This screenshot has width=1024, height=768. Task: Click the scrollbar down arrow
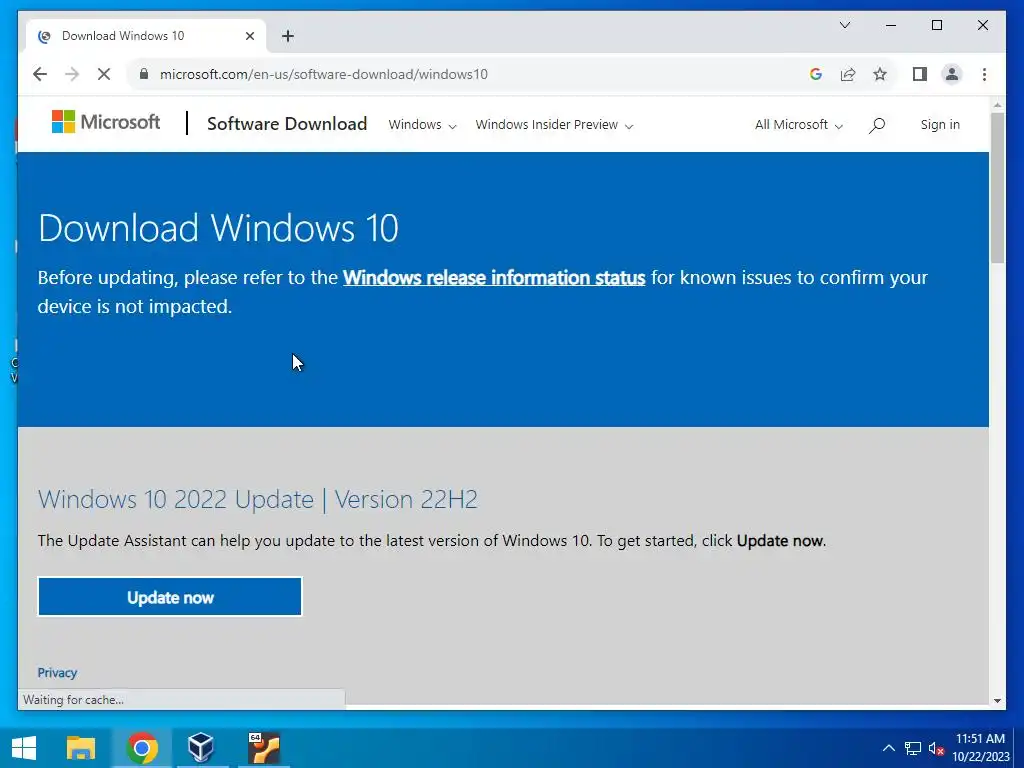(997, 701)
